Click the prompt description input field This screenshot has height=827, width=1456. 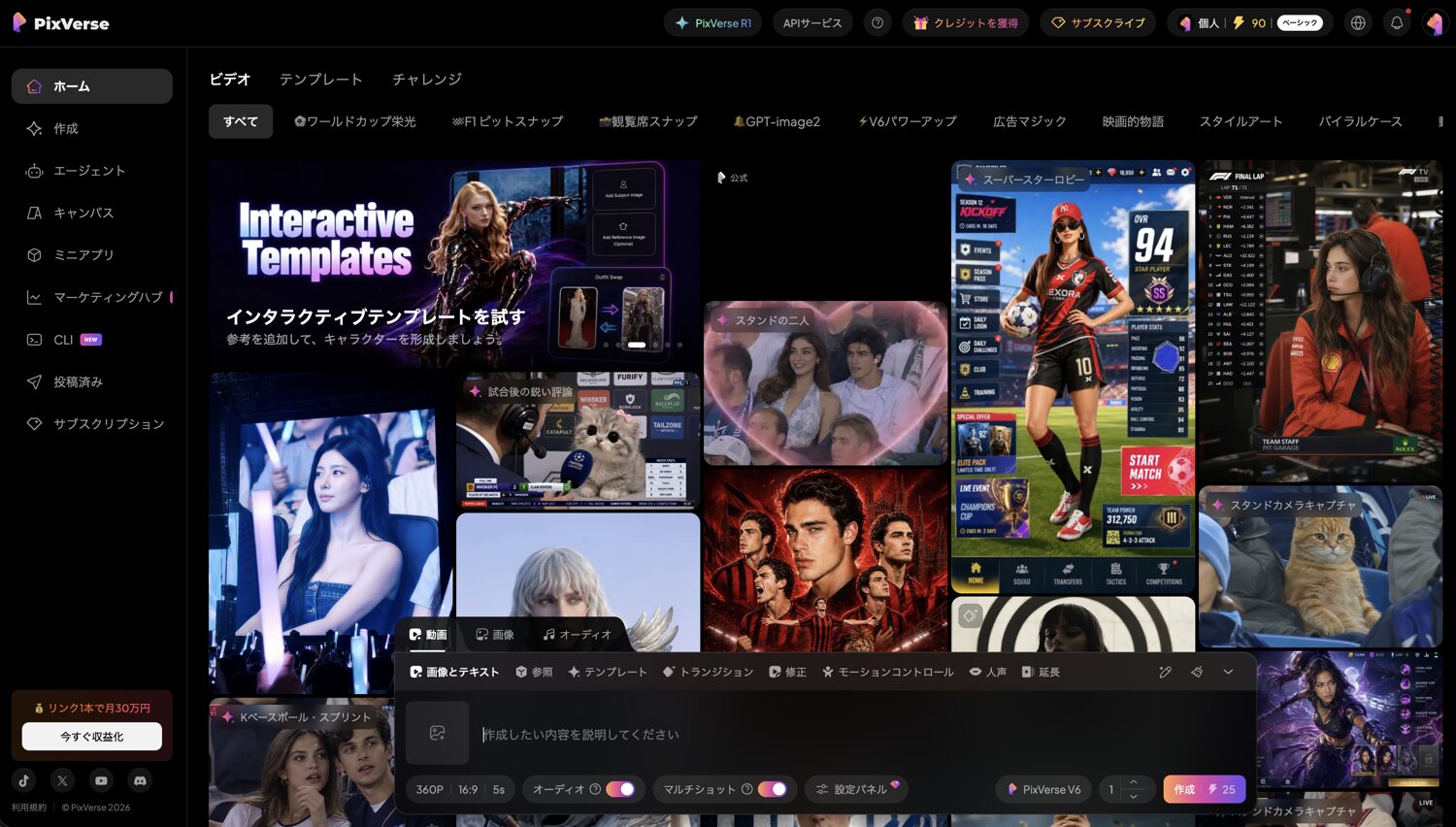[859, 735]
